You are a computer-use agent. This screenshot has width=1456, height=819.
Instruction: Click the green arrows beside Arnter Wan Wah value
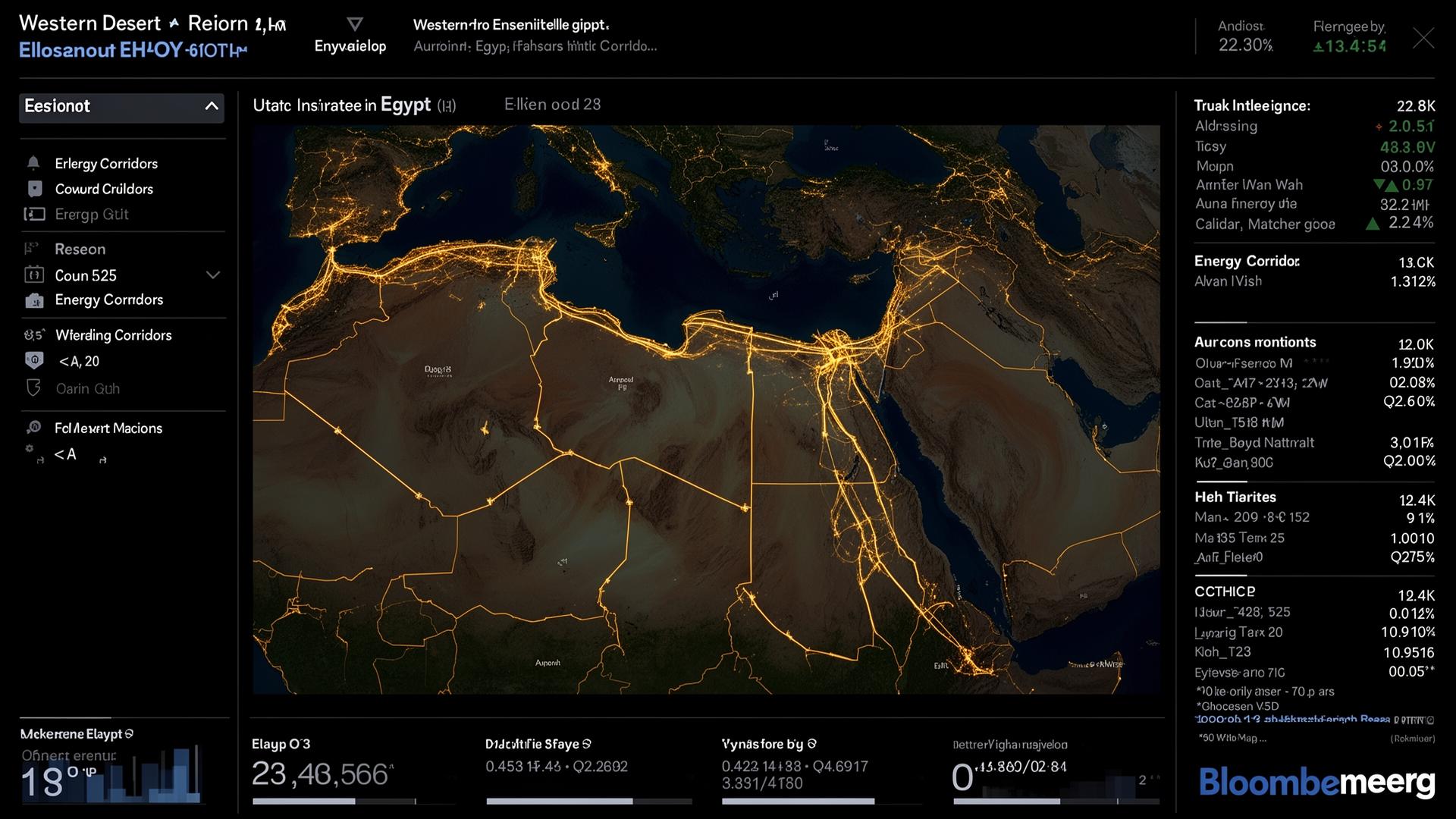click(x=1385, y=185)
